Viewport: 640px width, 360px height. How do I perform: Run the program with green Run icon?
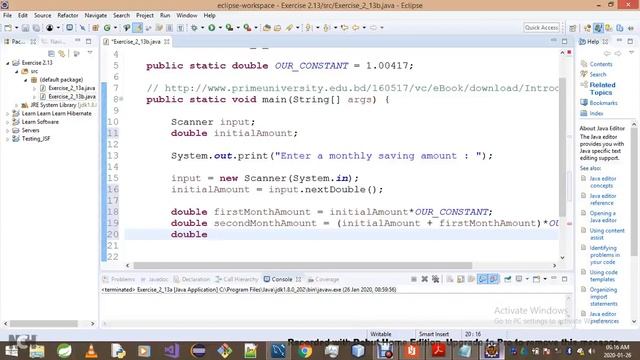pos(211,28)
